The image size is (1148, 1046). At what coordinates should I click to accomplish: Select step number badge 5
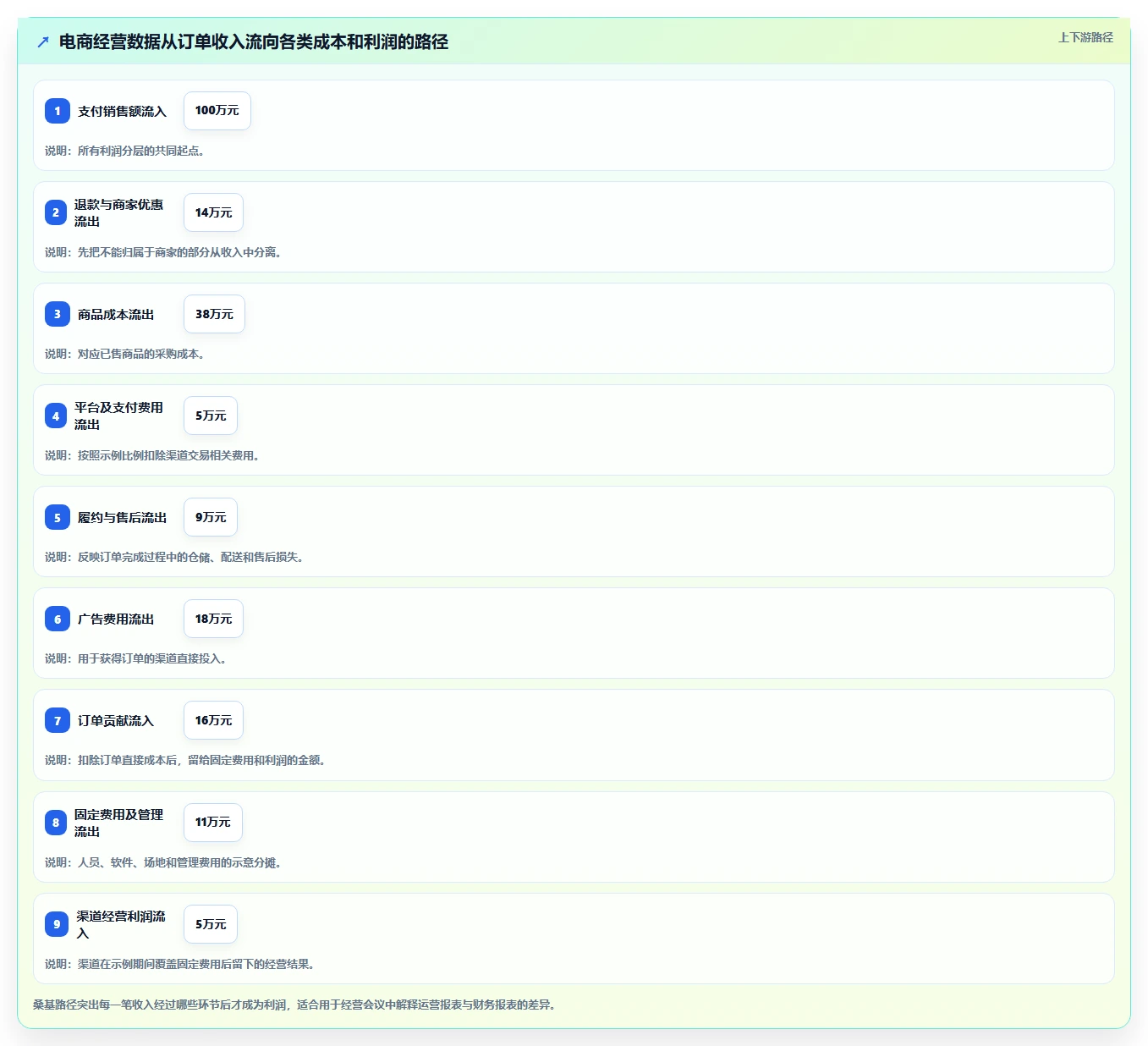(x=58, y=517)
